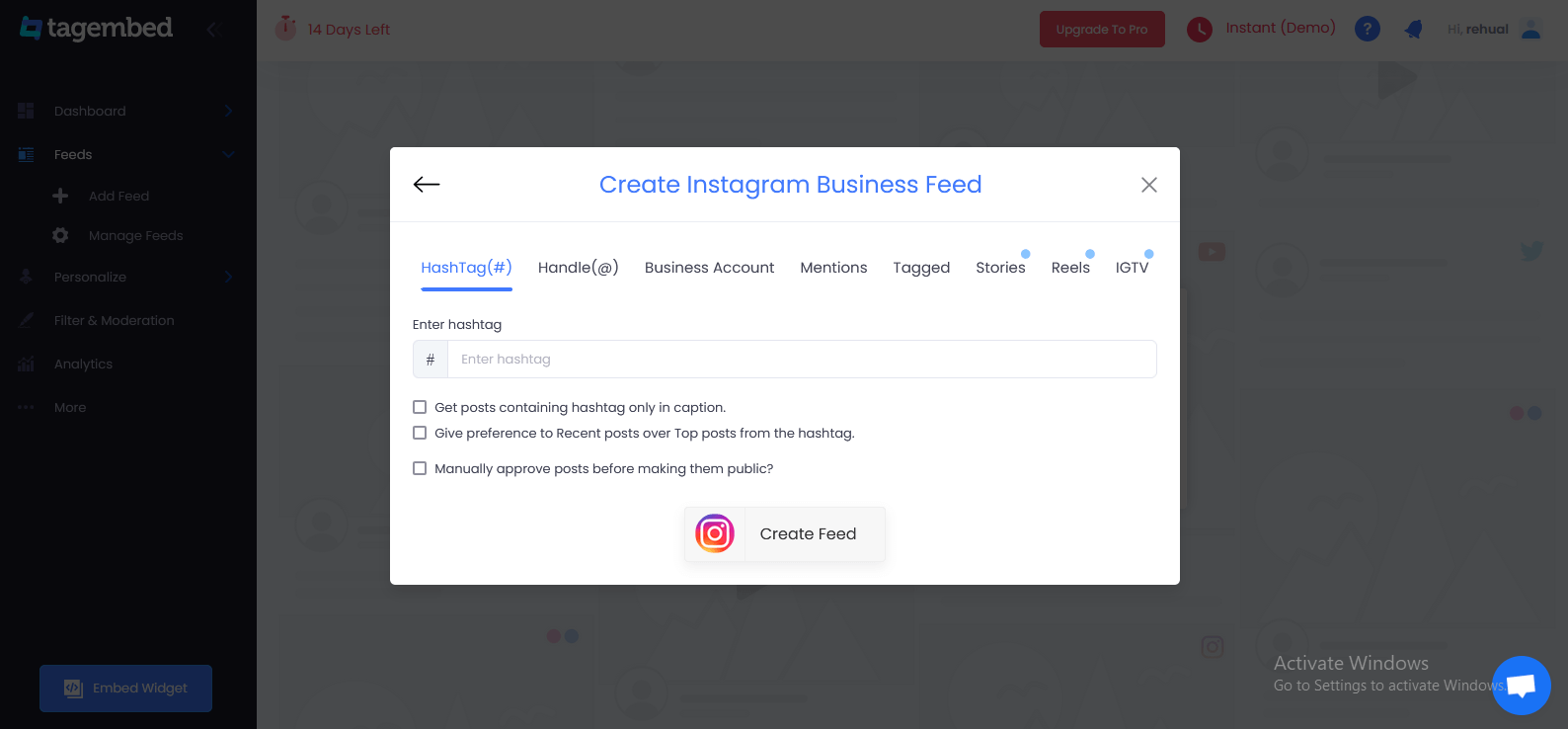
Task: Click the Analytics bar chart icon
Action: [x=27, y=364]
